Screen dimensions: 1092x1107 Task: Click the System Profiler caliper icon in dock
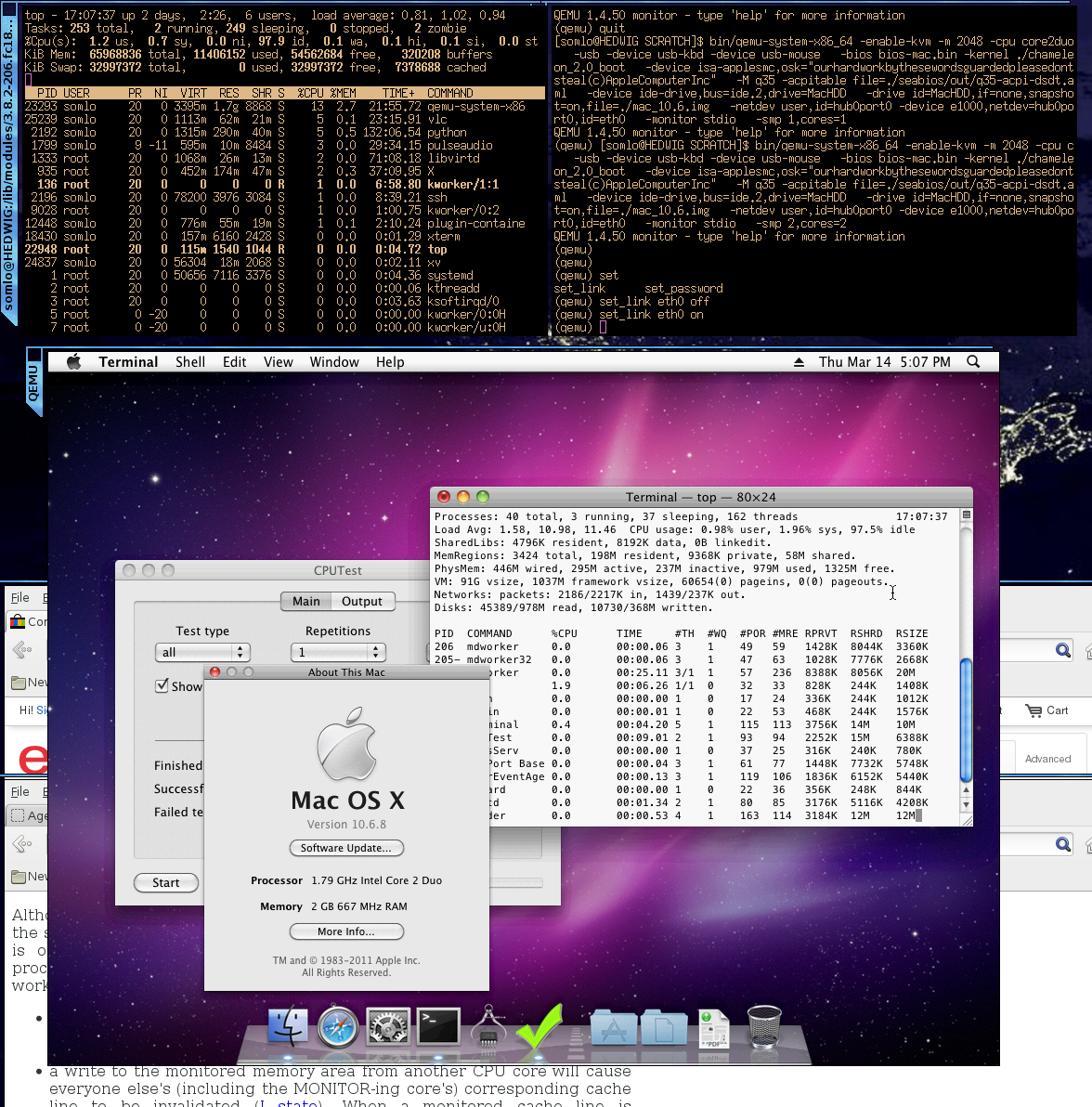488,1026
